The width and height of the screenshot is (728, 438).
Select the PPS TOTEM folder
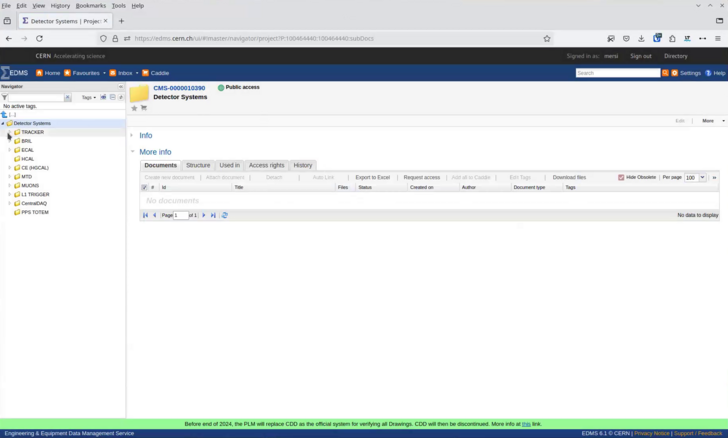pos(35,212)
